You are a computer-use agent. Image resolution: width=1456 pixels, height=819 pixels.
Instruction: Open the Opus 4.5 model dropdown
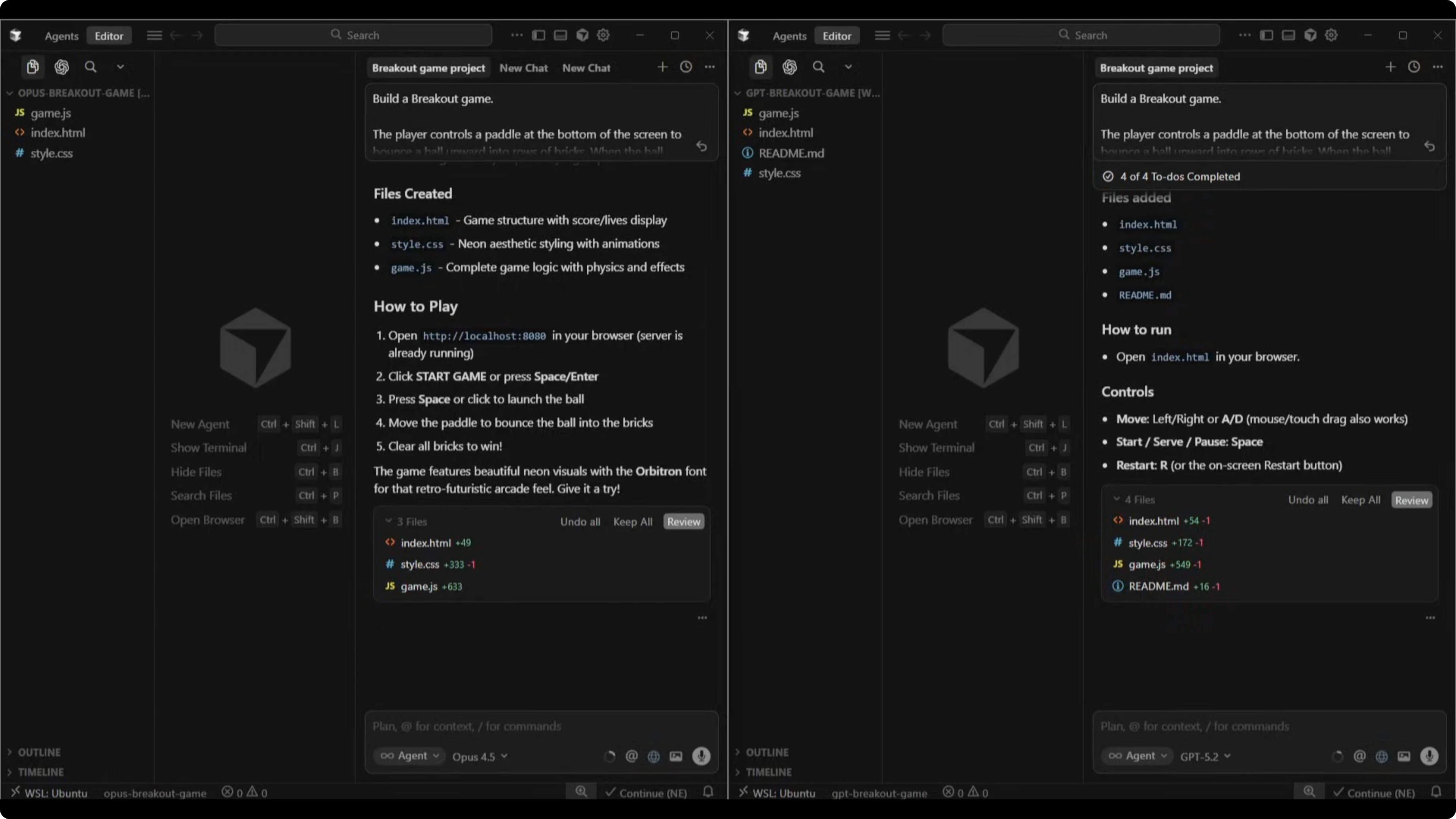[479, 756]
